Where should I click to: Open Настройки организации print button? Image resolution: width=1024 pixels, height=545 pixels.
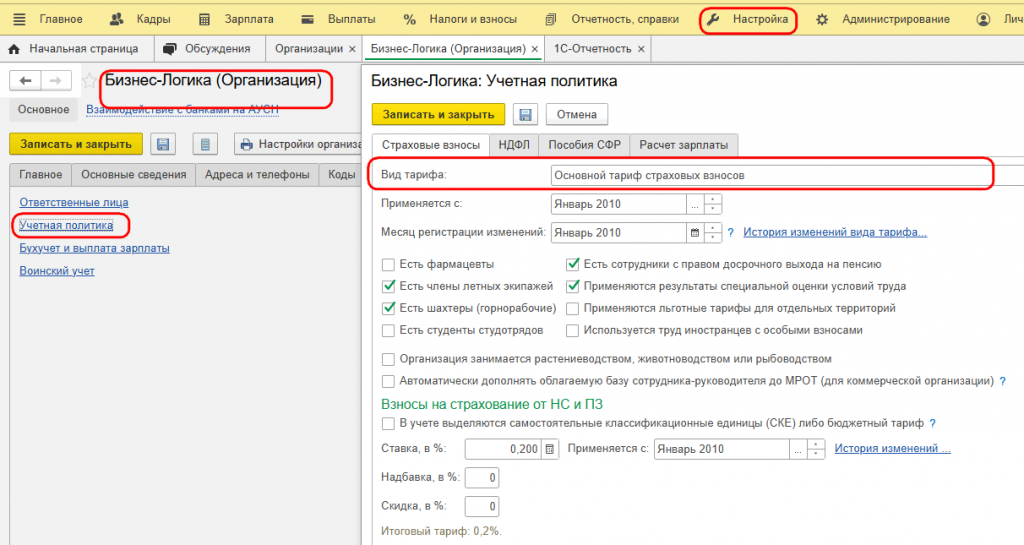coord(297,144)
